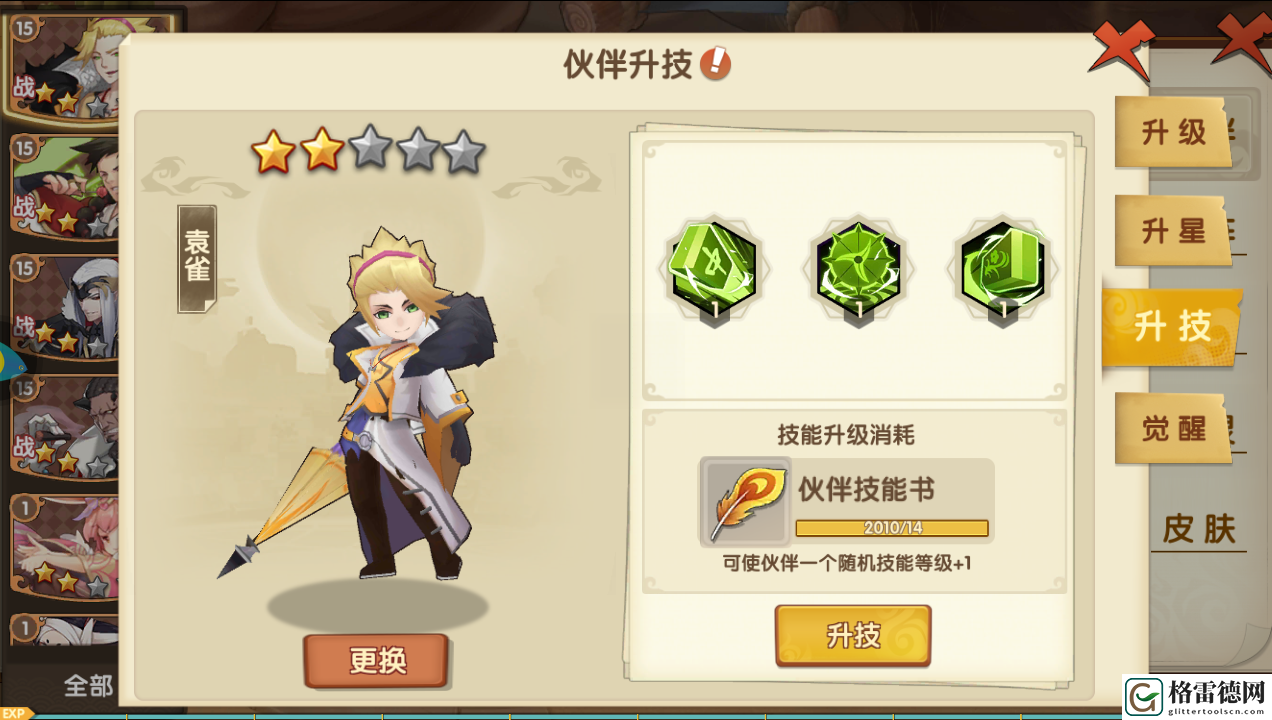Click the 更换 change partner button
This screenshot has height=720, width=1272.
[x=376, y=660]
